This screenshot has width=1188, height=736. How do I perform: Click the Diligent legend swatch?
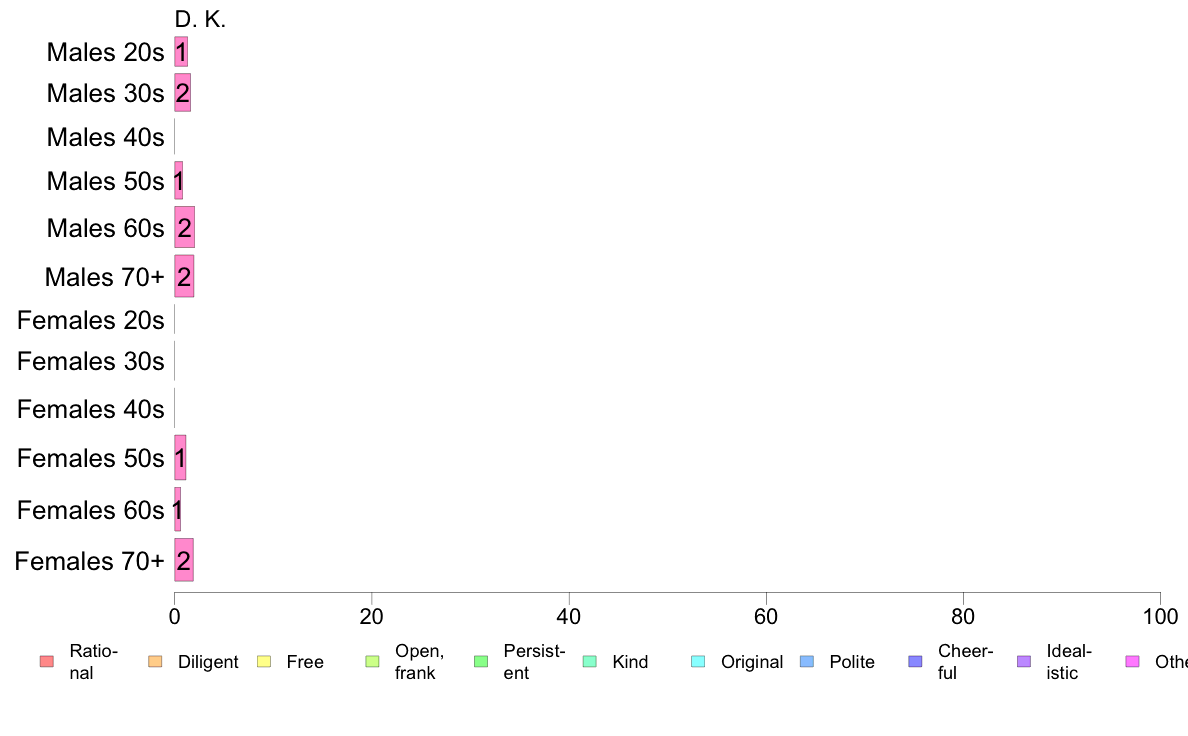(155, 662)
